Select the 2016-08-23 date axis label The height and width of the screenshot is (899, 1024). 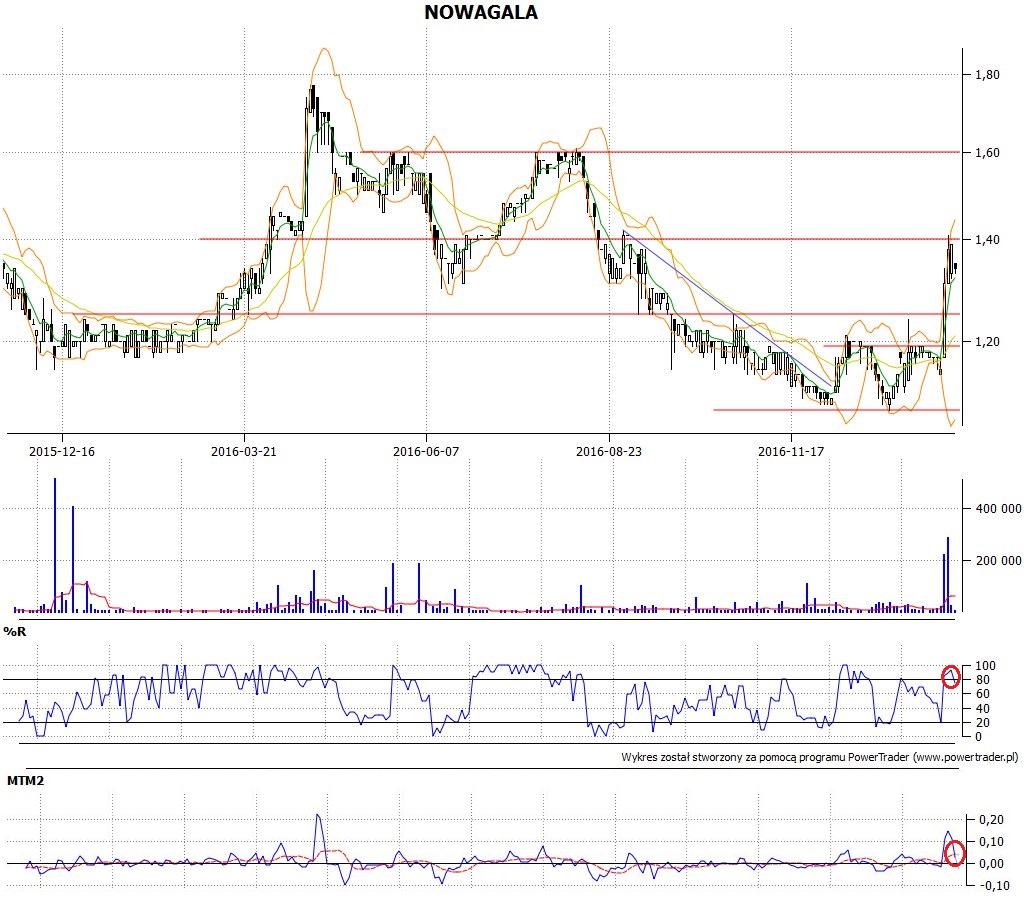pos(609,451)
